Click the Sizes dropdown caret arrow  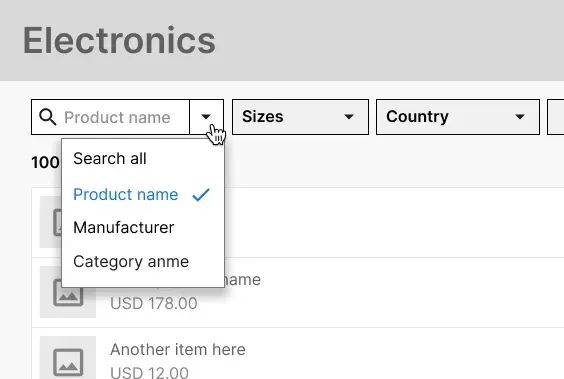coord(349,117)
